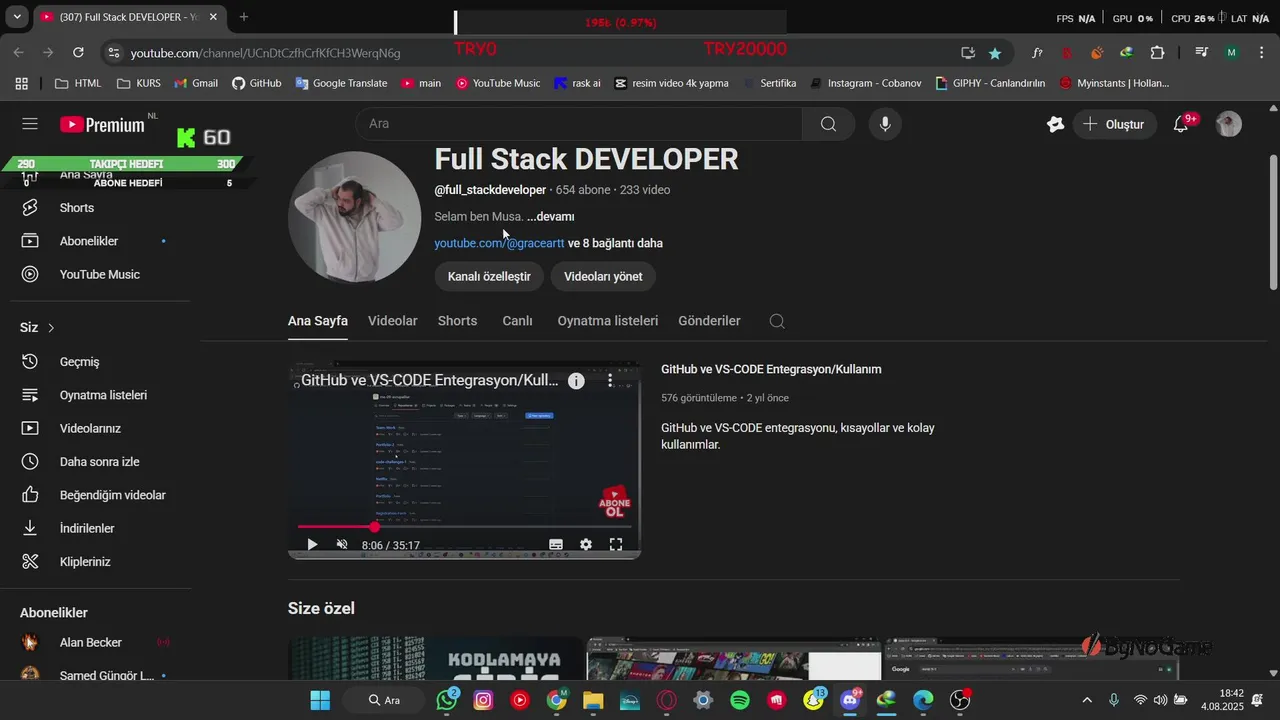Viewport: 1280px width, 720px height.
Task: Seek on the featured video progress bar
Action: click(464, 527)
